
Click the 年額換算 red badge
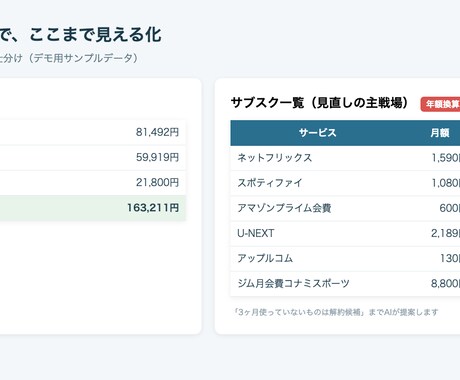(x=440, y=104)
